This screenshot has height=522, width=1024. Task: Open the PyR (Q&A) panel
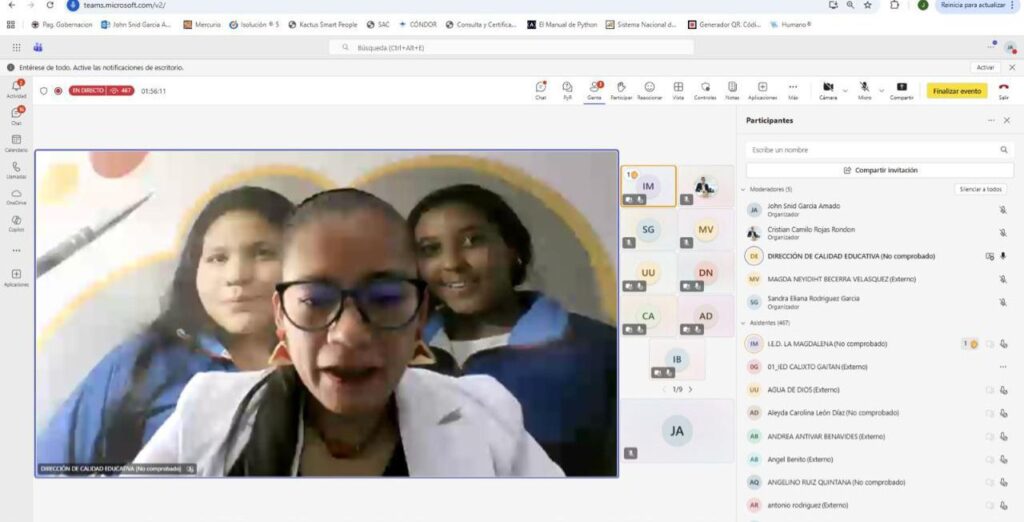pos(567,88)
